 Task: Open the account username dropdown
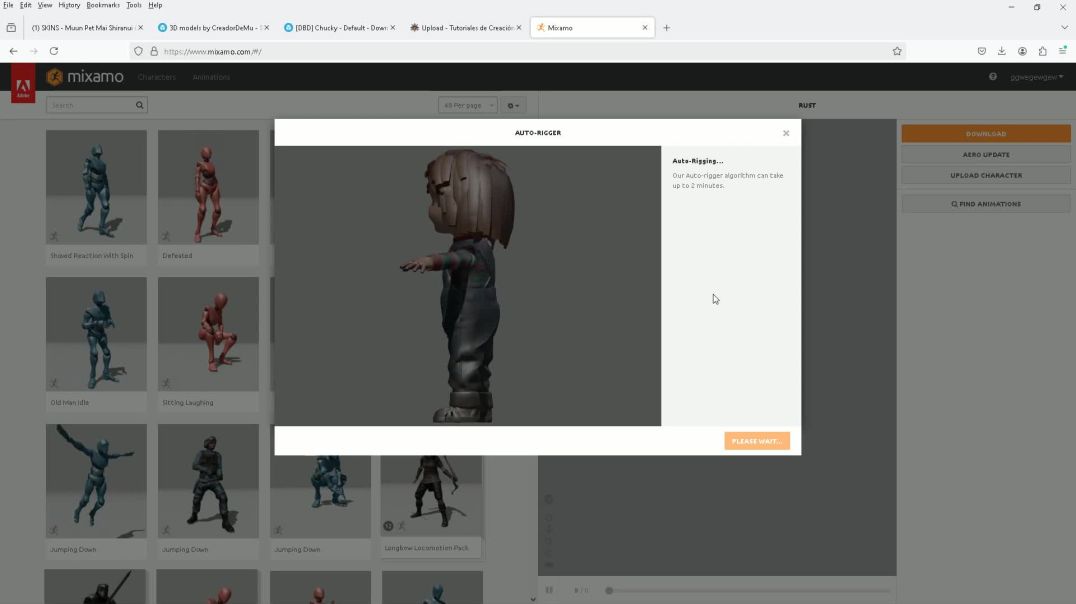click(1036, 77)
